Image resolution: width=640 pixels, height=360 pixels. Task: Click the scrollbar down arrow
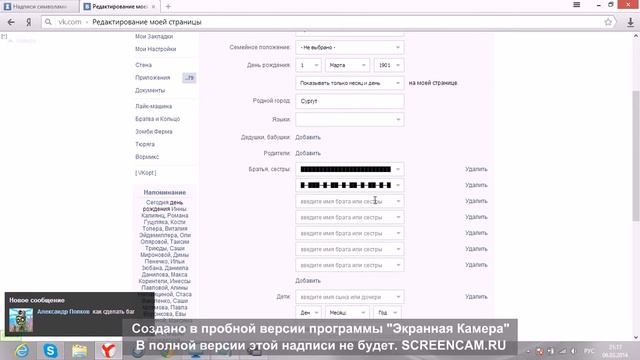coord(636,338)
